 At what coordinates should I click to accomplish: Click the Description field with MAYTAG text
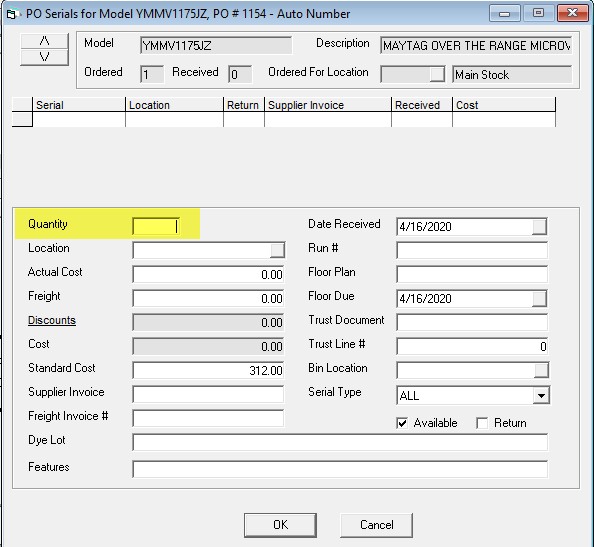(476, 45)
